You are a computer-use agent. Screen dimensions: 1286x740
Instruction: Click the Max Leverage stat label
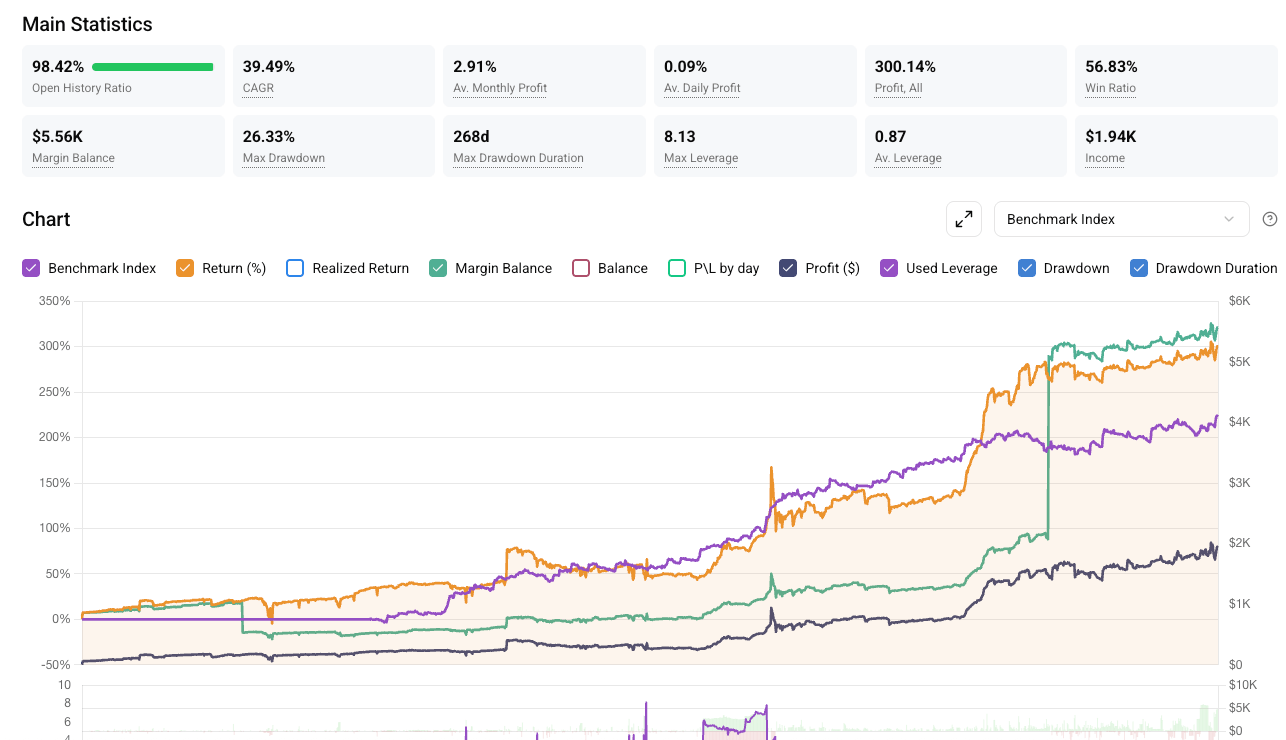pyautogui.click(x=700, y=158)
